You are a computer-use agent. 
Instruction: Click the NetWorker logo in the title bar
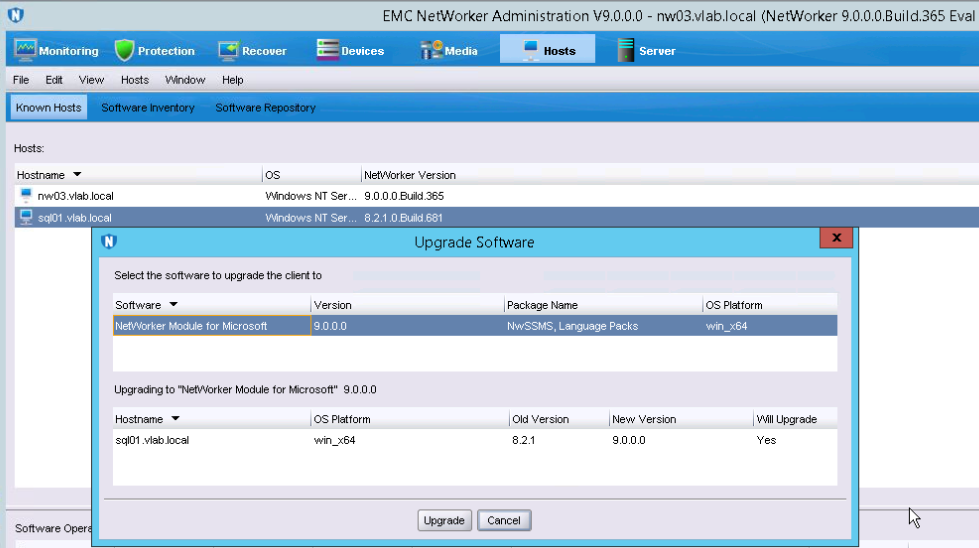[16, 15]
